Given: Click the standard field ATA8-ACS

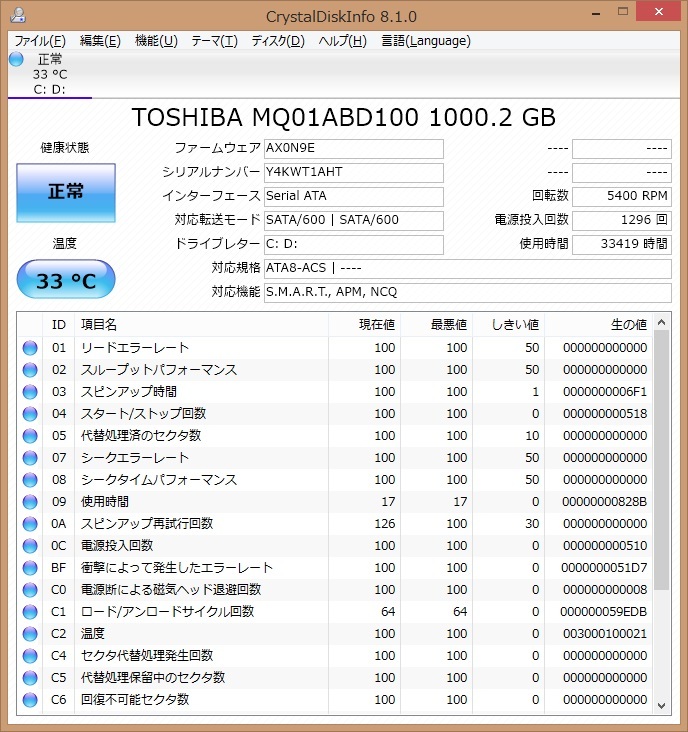Looking at the screenshot, I should (x=468, y=268).
